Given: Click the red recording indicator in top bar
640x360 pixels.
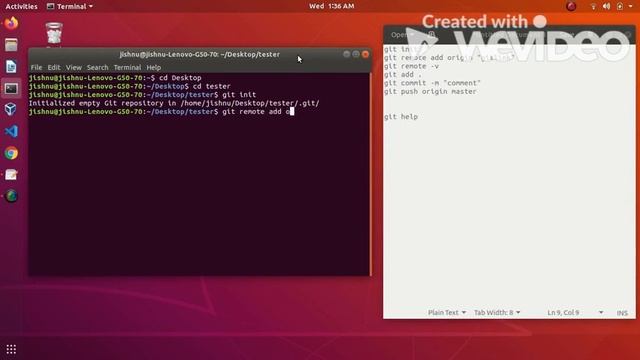Looking at the screenshot, I should (x=571, y=6).
